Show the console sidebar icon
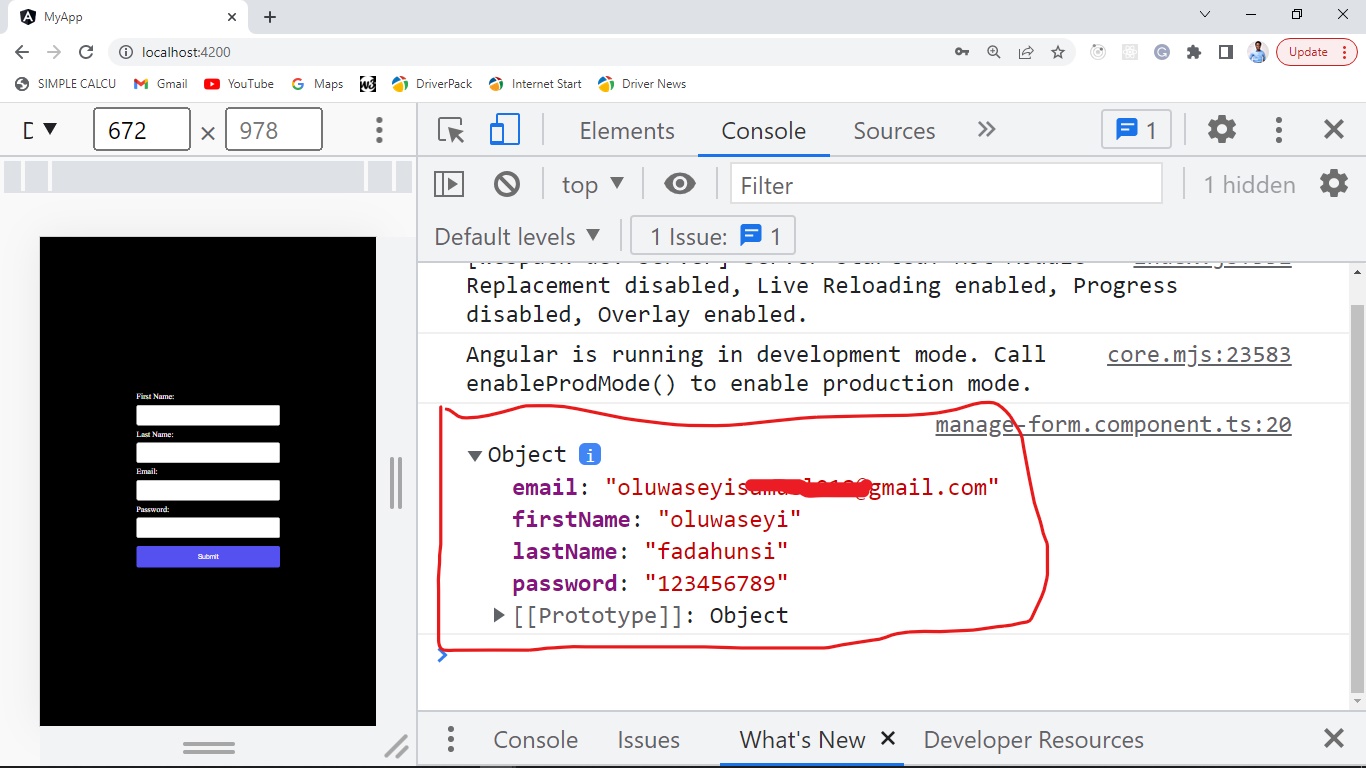 coord(449,184)
